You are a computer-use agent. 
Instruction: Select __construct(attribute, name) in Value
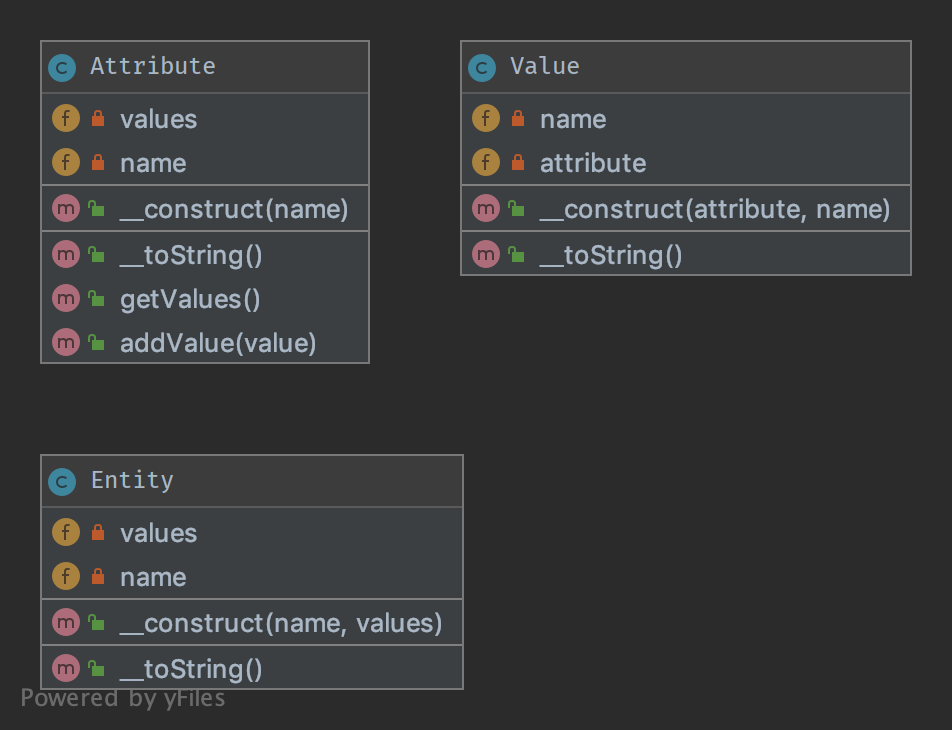tap(714, 209)
